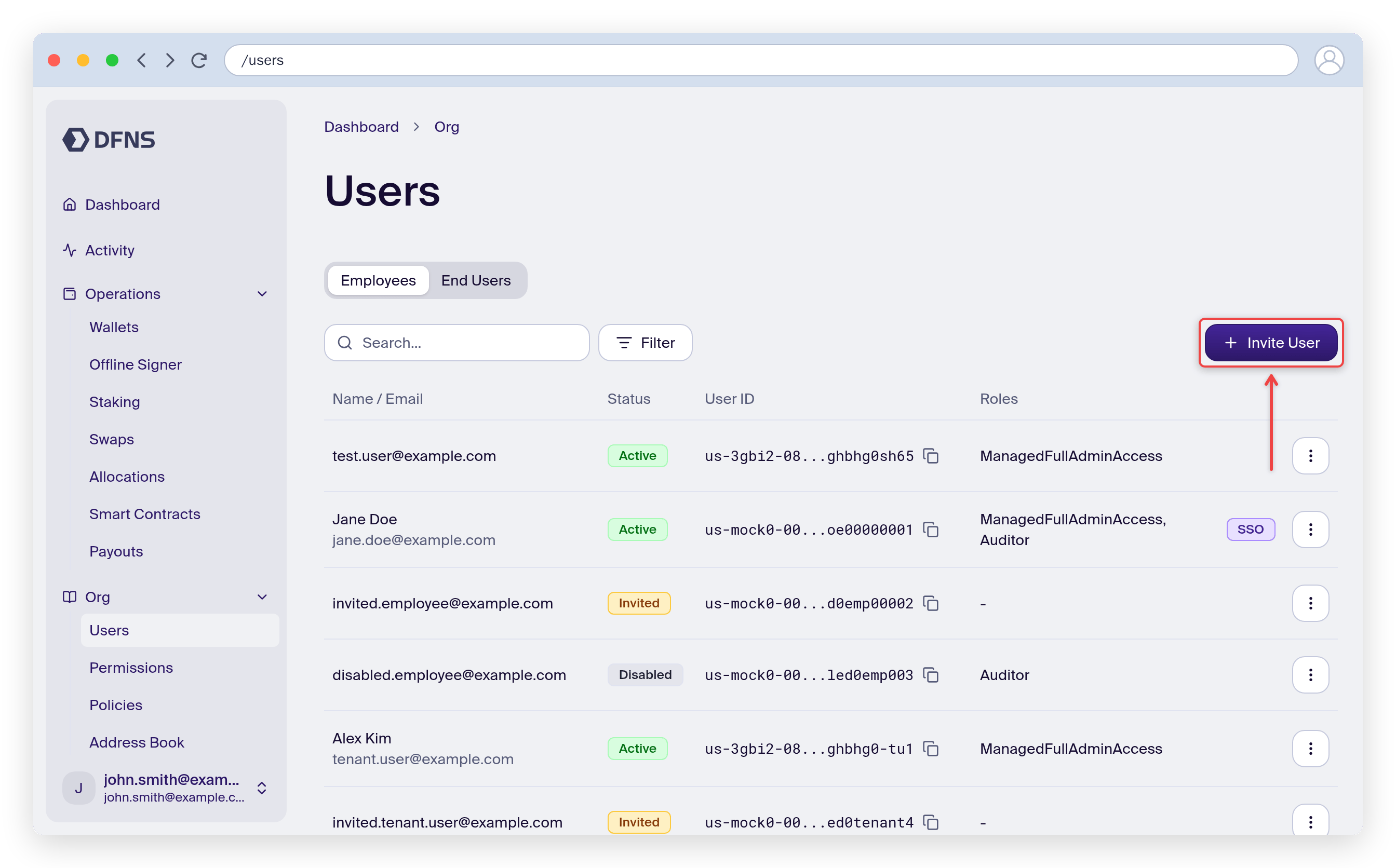
Task: Follow the Dashboard breadcrumb link
Action: point(361,127)
